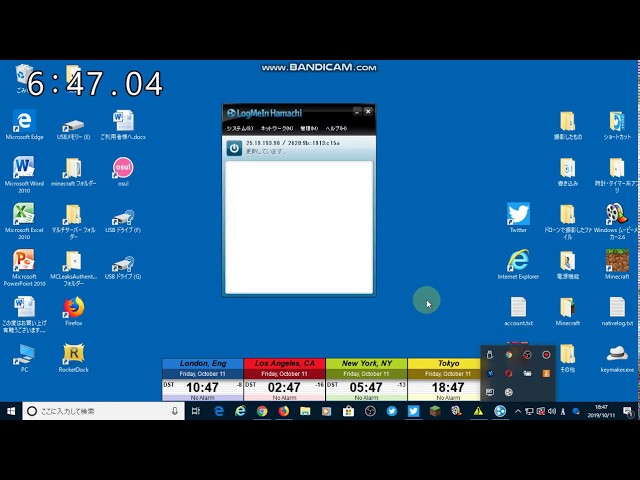640x480 pixels.
Task: Select the USB ドライブ (G) shortcut
Action: point(123,267)
